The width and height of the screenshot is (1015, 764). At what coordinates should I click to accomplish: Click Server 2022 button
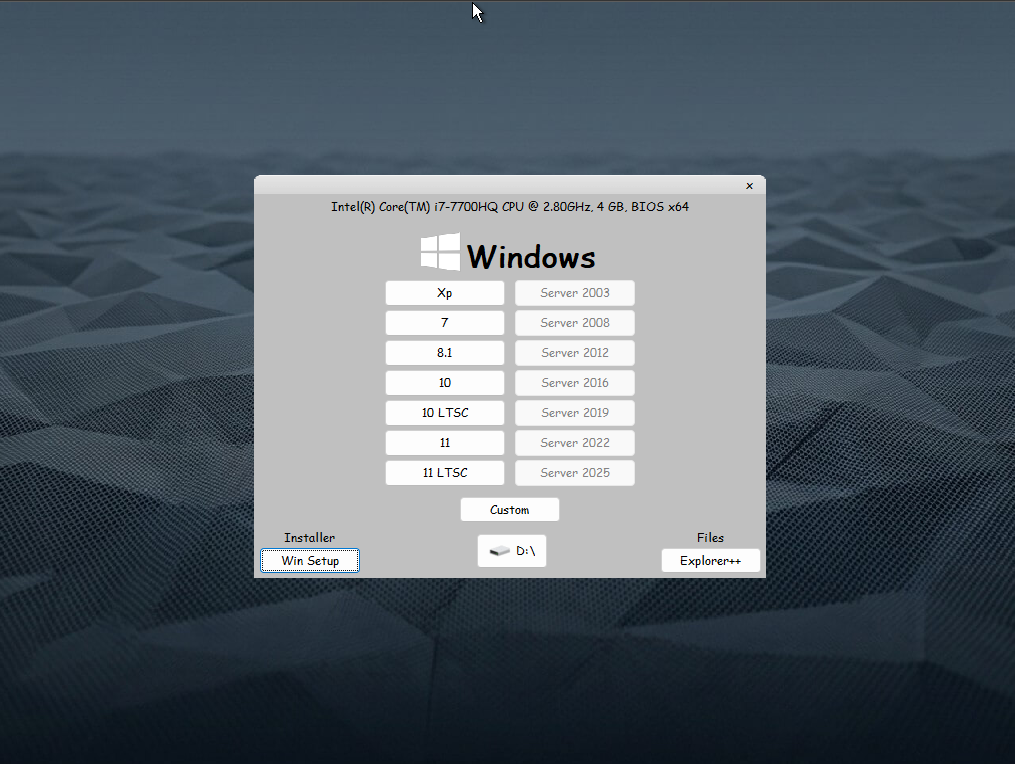click(x=575, y=443)
